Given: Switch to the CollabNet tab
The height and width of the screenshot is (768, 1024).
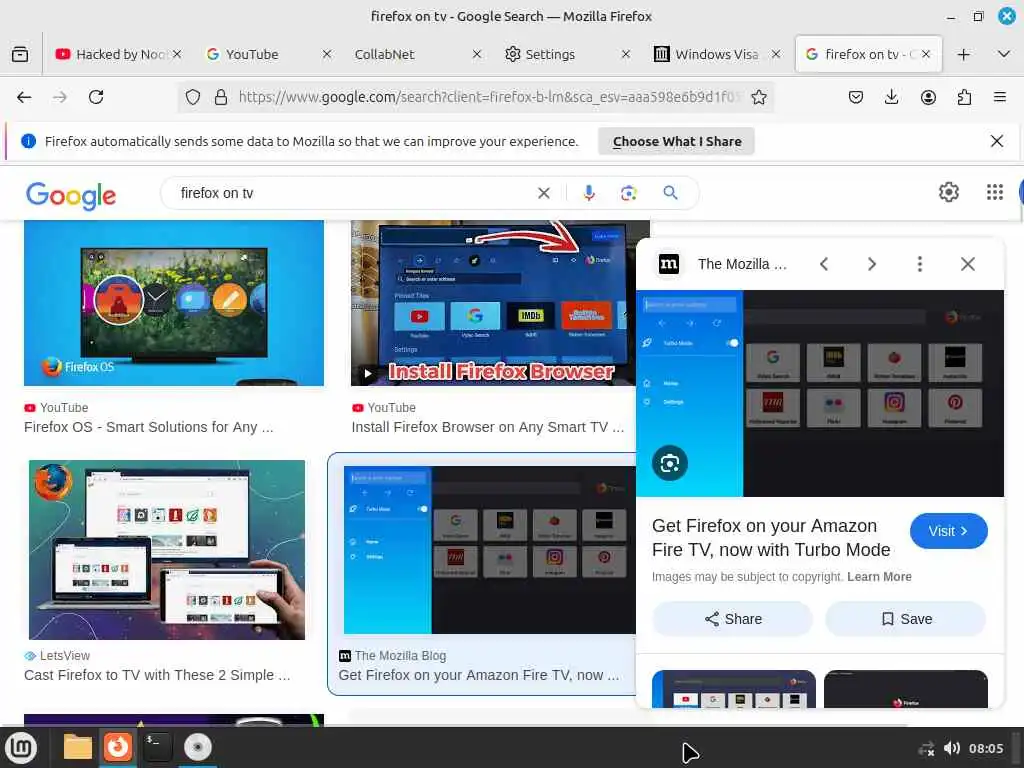Looking at the screenshot, I should (x=409, y=54).
